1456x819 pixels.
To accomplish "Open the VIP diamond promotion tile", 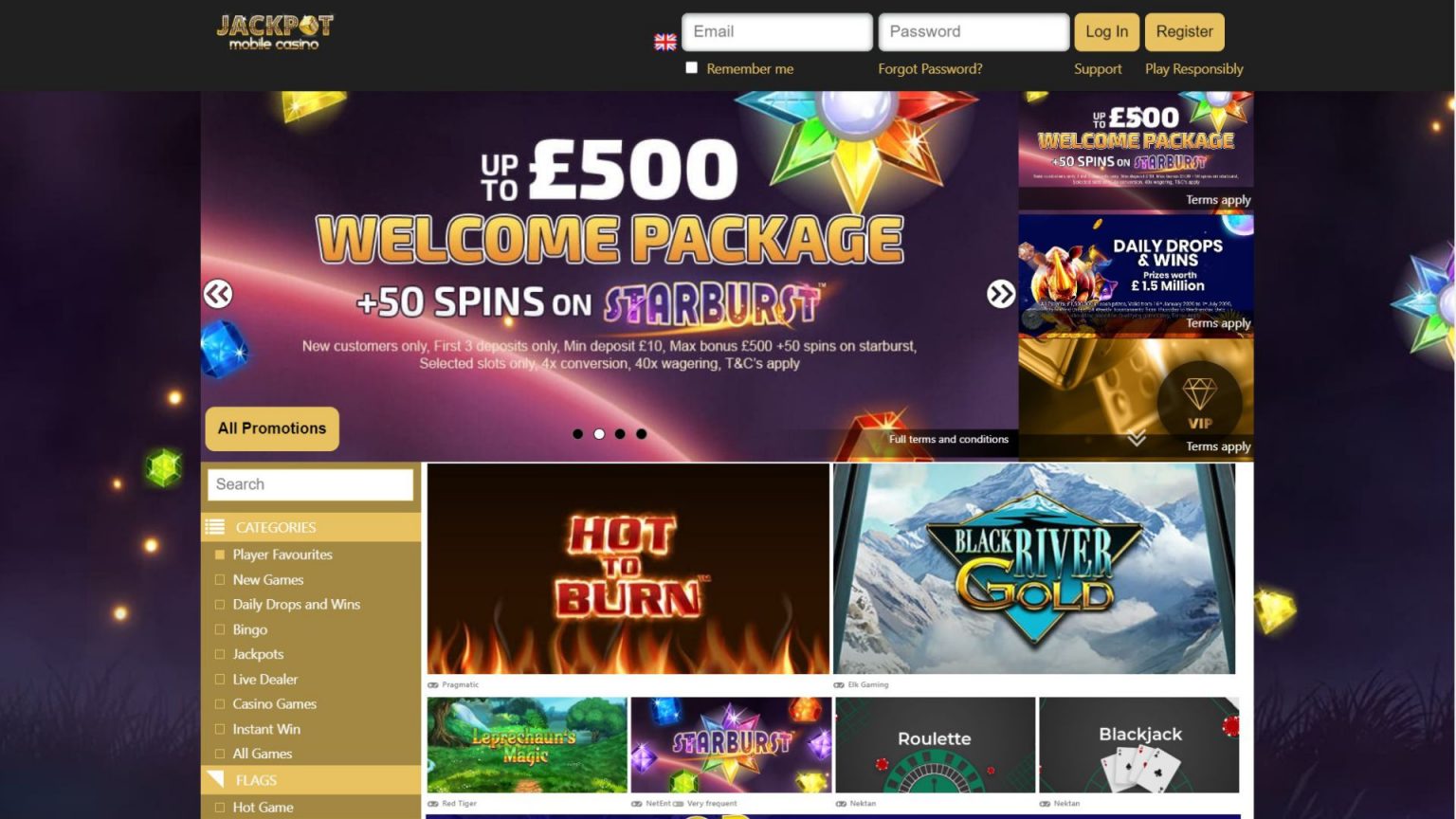I will (1136, 398).
